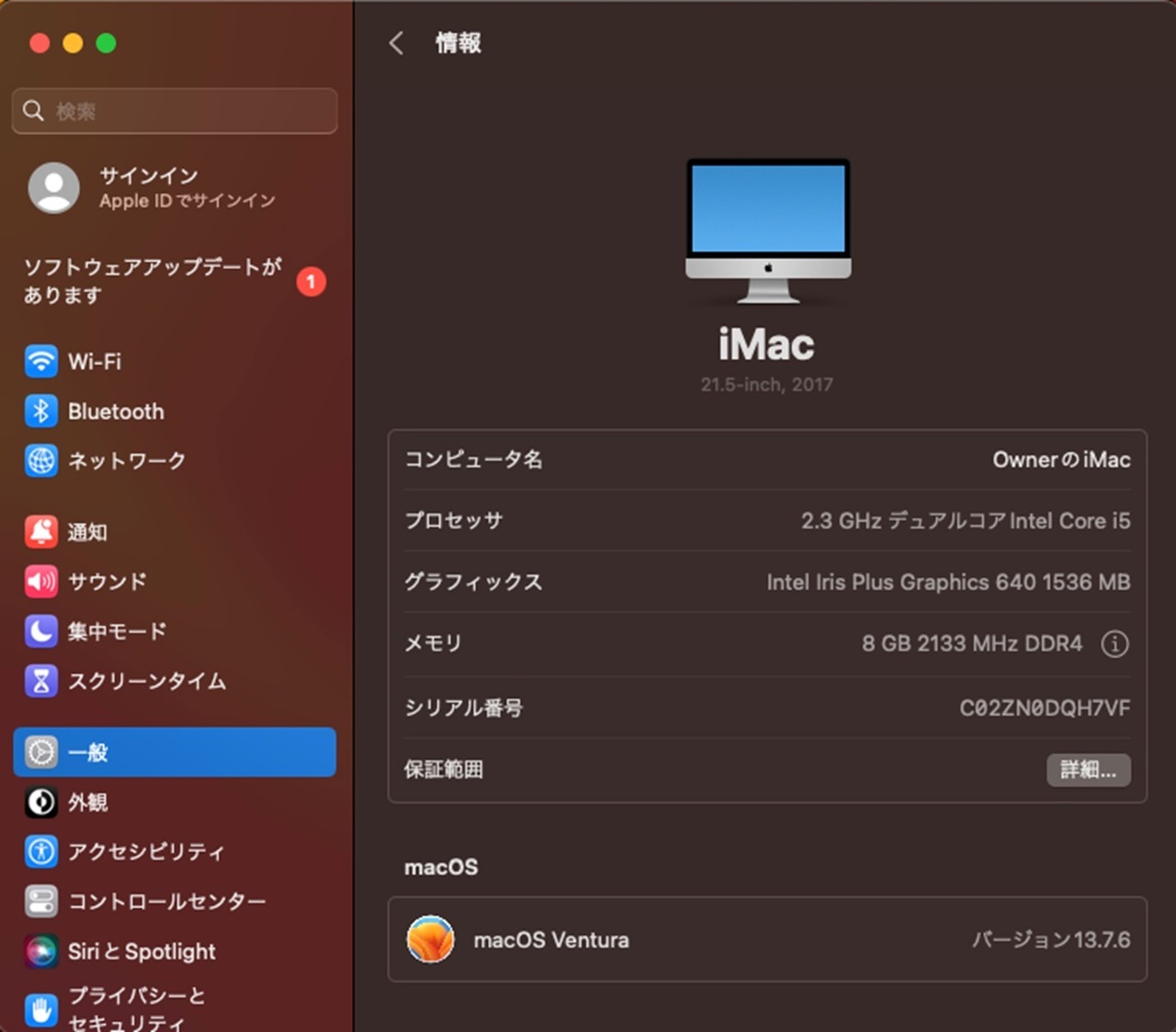Click the Bluetooth sidebar icon
1176x1032 pixels.
pyautogui.click(x=41, y=411)
